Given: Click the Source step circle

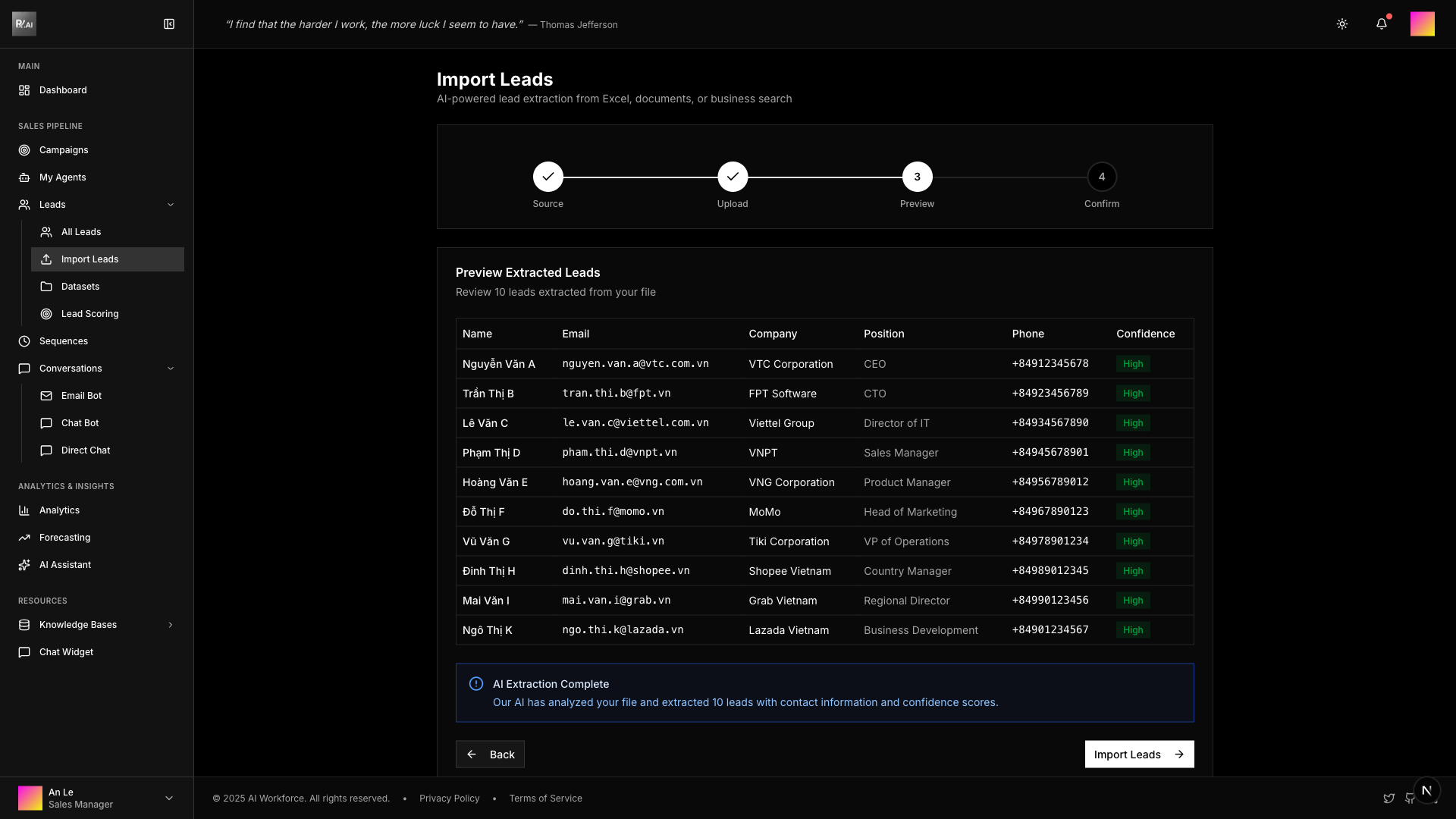Looking at the screenshot, I should coord(548,177).
